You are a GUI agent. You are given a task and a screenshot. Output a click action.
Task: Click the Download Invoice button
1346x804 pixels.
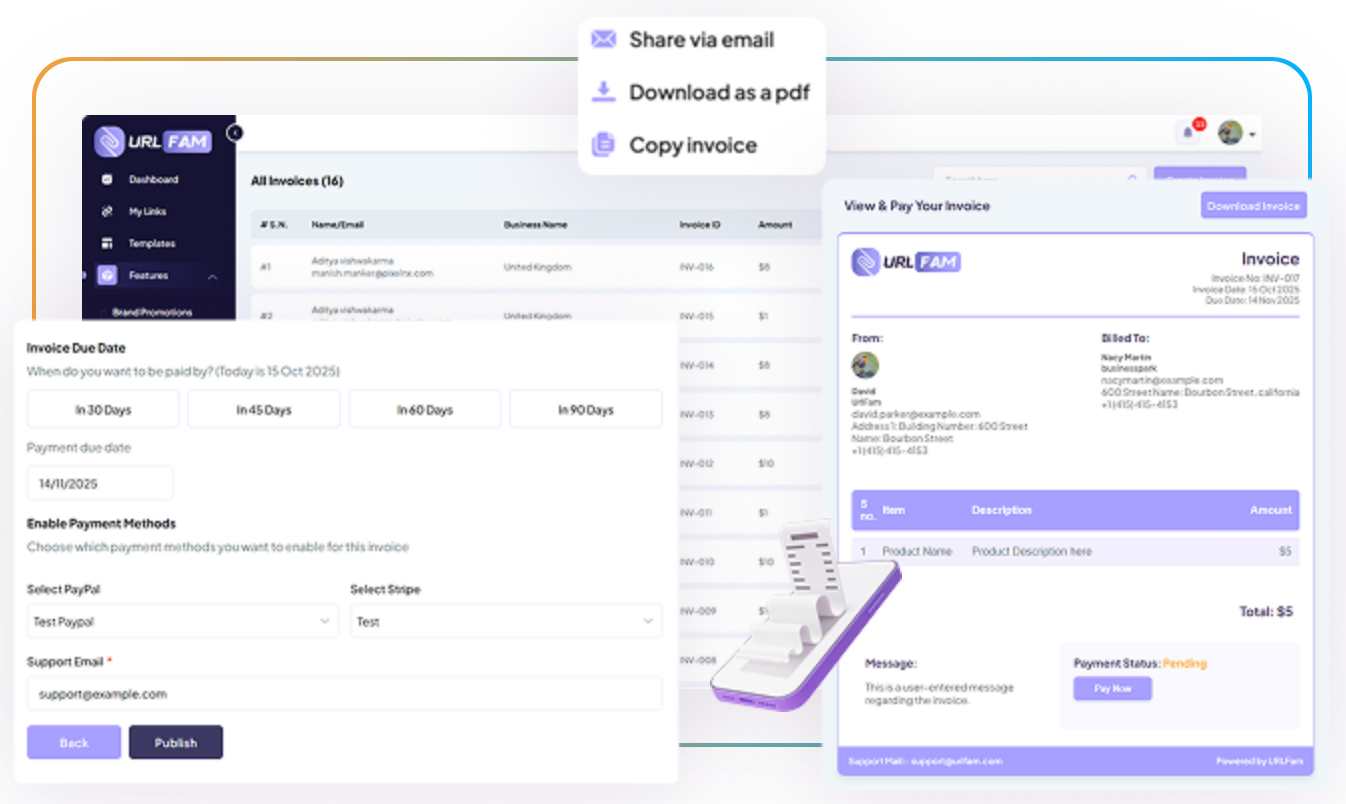point(1253,206)
